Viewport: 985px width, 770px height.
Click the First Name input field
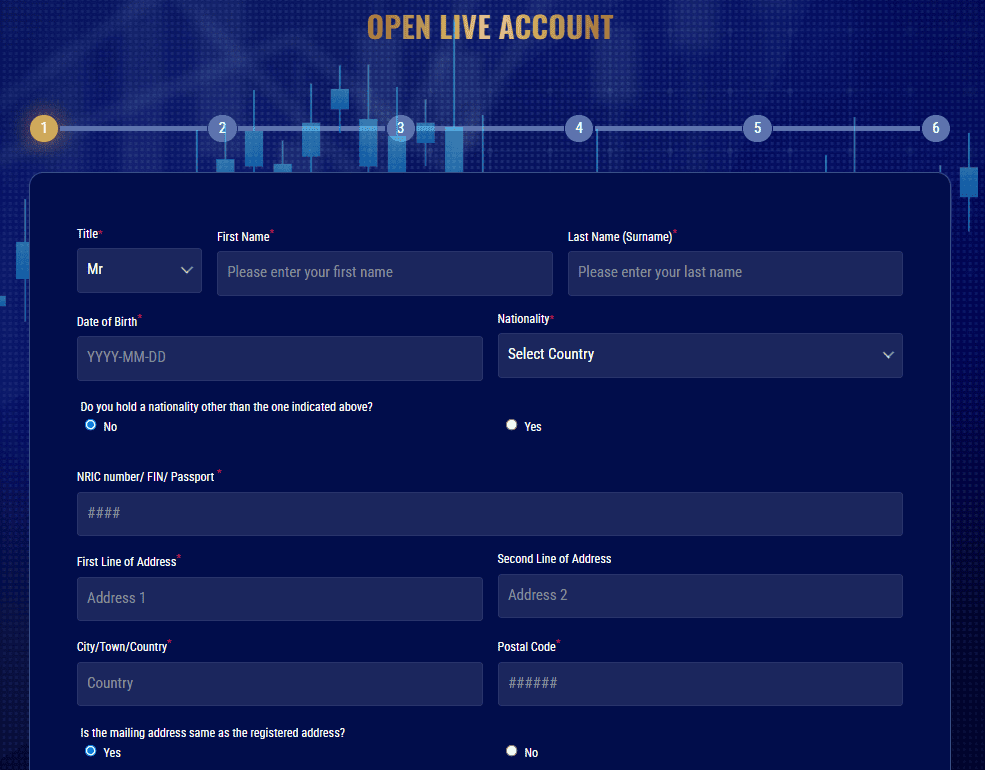point(384,273)
